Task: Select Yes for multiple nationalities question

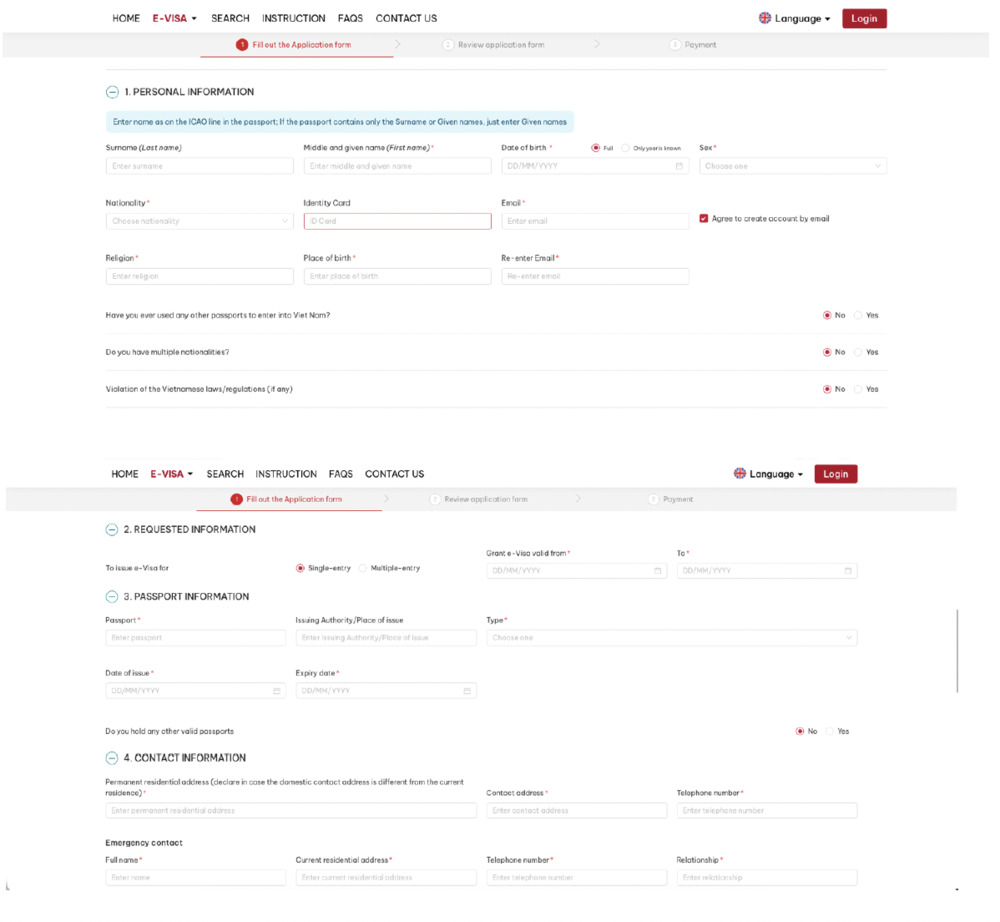Action: click(x=856, y=352)
